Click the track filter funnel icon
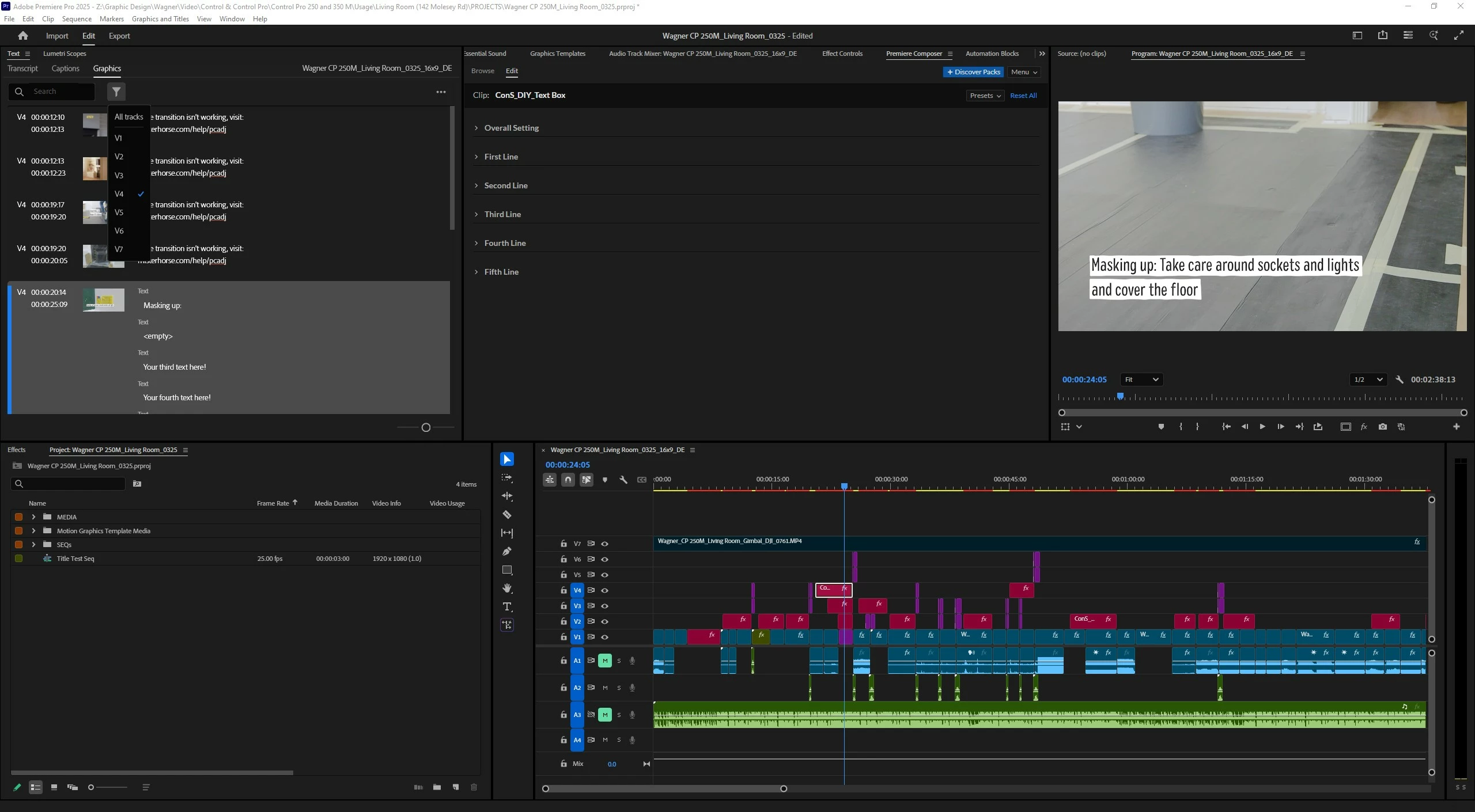The width and height of the screenshot is (1475, 812). coord(116,92)
